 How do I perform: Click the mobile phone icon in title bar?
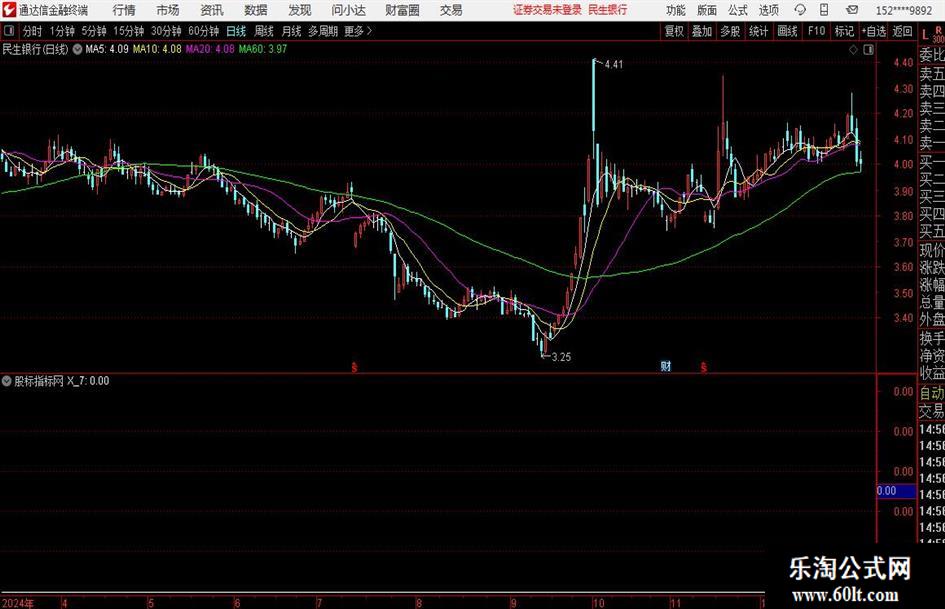click(x=824, y=10)
